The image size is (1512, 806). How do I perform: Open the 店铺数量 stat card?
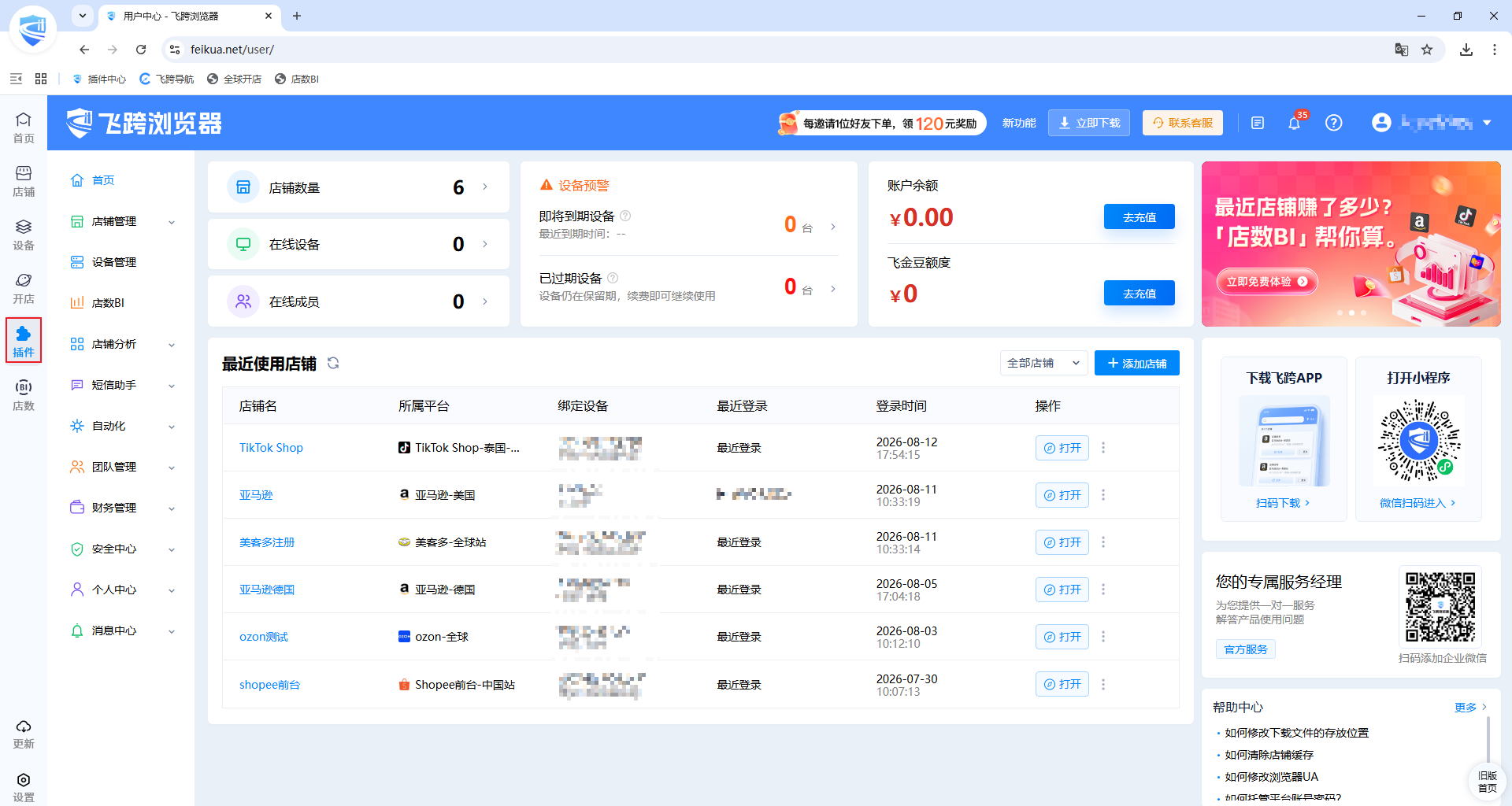point(358,187)
